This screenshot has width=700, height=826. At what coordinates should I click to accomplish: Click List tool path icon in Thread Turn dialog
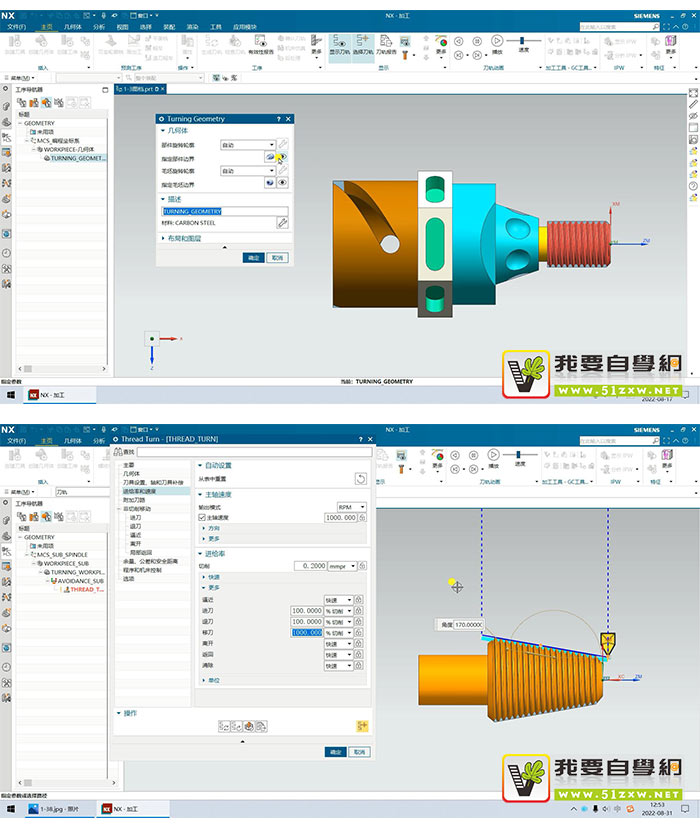point(261,726)
